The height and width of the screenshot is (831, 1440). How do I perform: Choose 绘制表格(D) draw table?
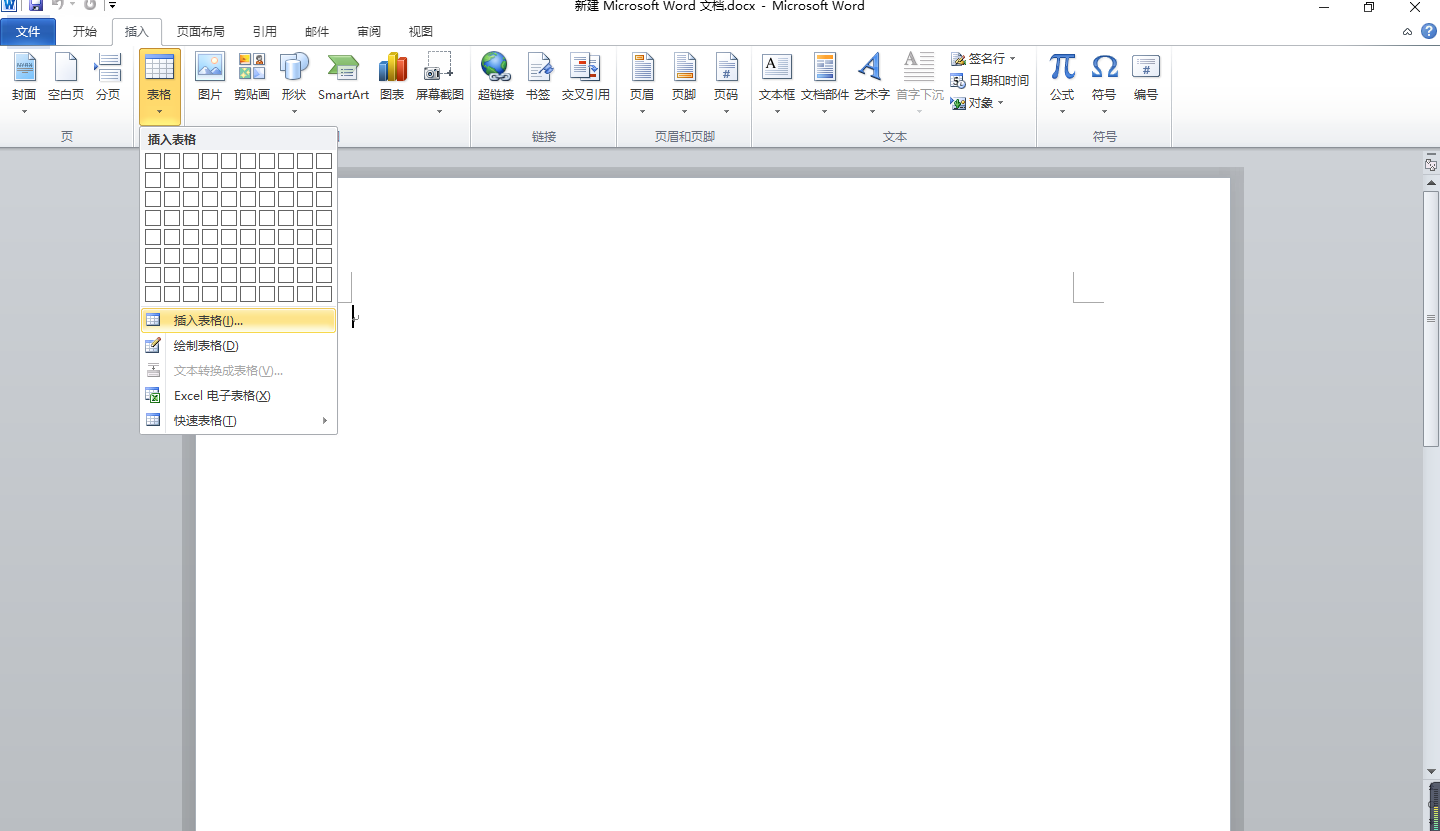click(x=238, y=345)
